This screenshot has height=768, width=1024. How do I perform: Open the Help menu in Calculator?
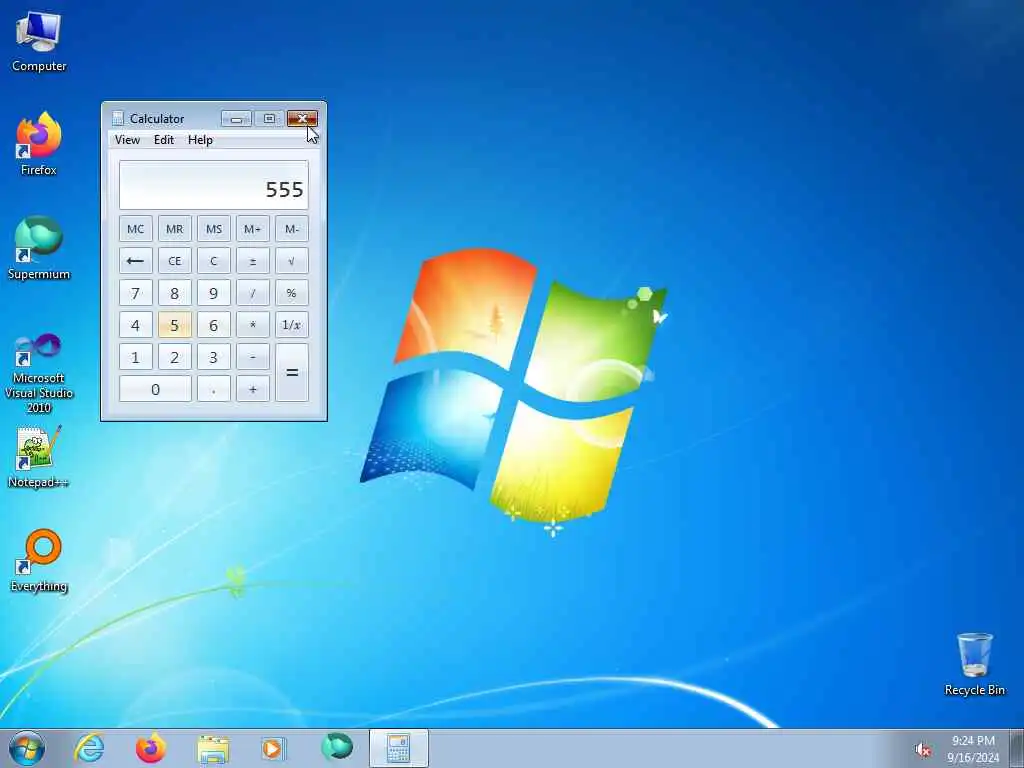coord(200,140)
